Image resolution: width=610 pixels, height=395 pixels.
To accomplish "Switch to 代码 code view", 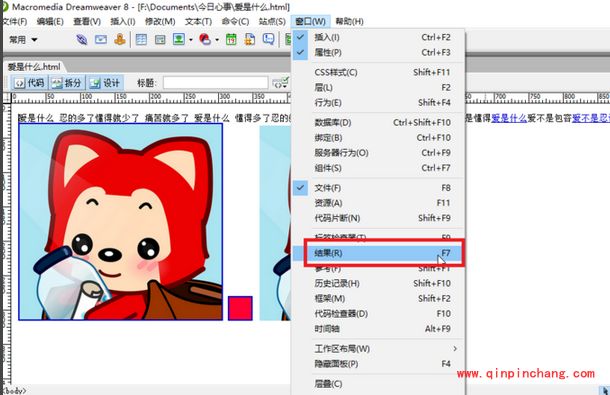I will (x=29, y=83).
